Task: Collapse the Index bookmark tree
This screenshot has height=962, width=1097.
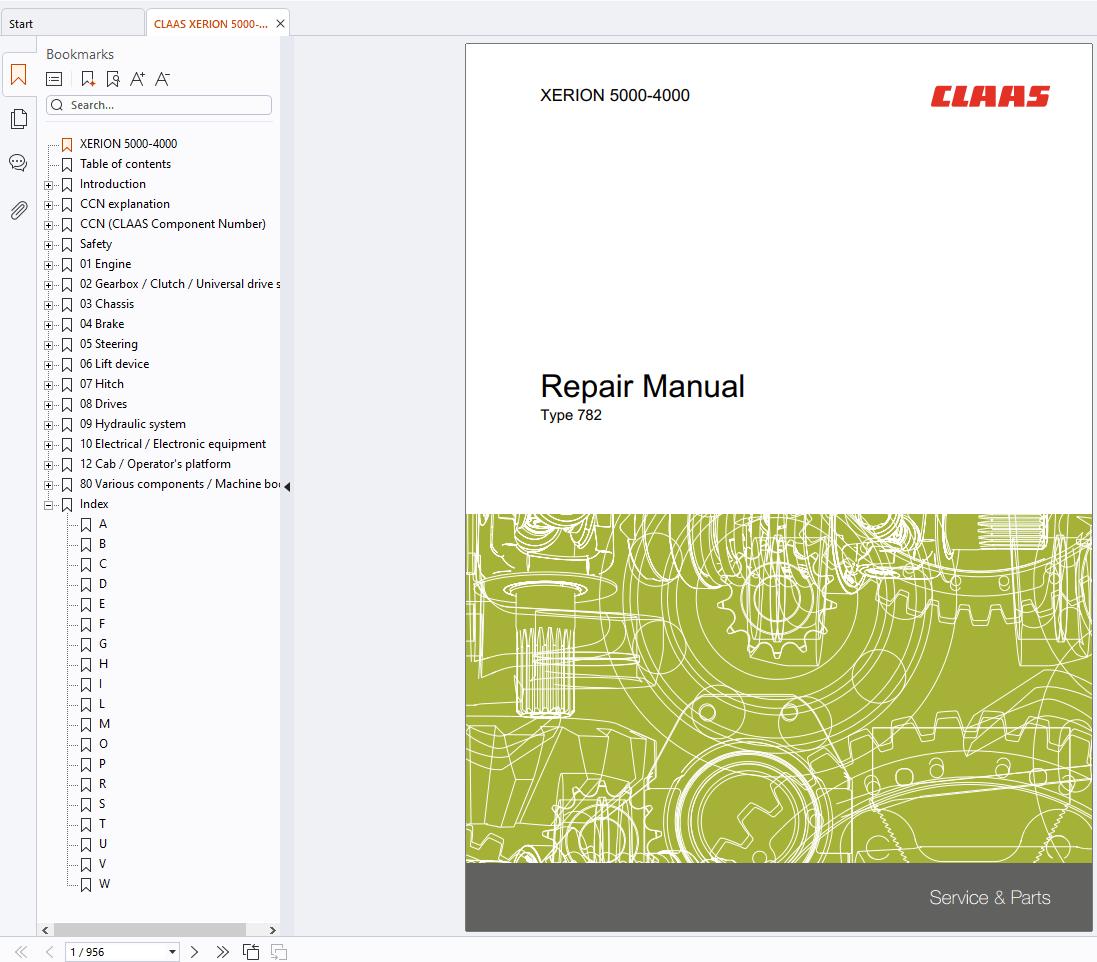Action: click(48, 505)
